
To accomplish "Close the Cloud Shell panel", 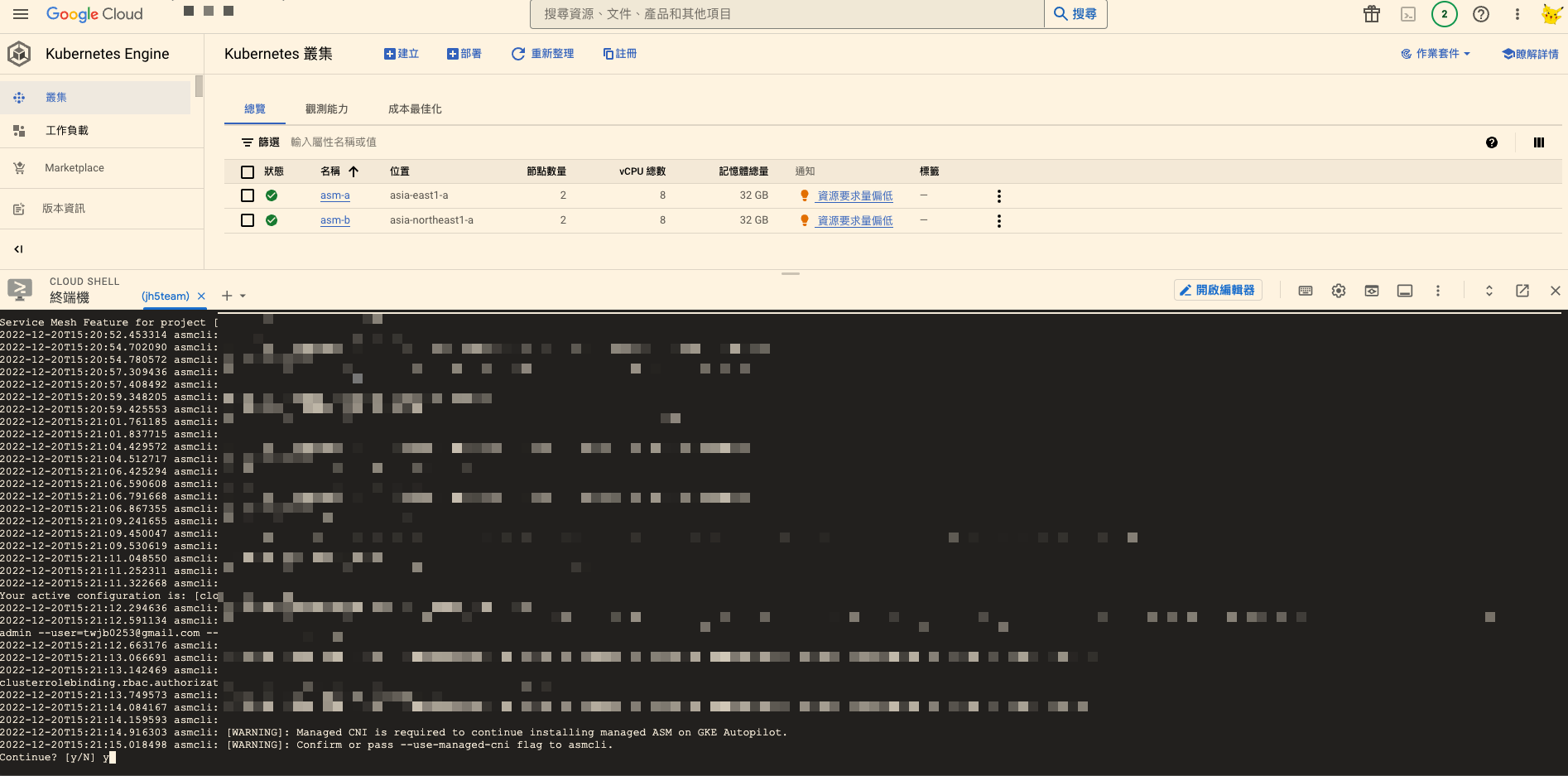I will (1556, 291).
